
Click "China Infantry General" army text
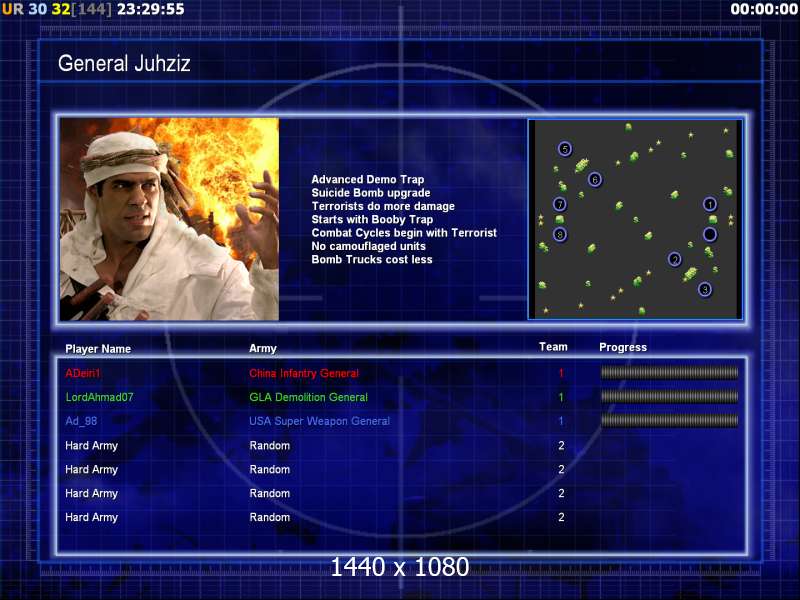(304, 373)
